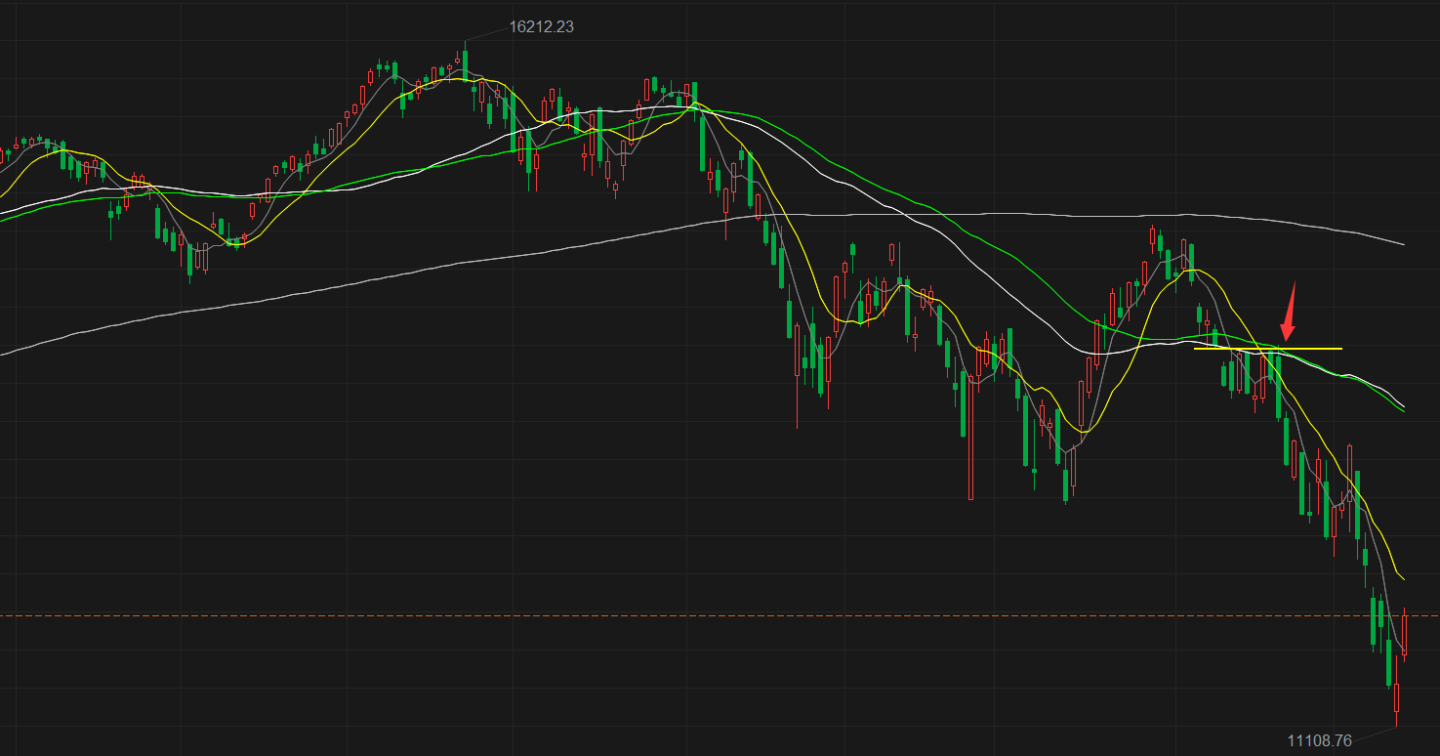Image resolution: width=1440 pixels, height=756 pixels.
Task: Click the 11108.76 low price label
Action: point(1319,740)
